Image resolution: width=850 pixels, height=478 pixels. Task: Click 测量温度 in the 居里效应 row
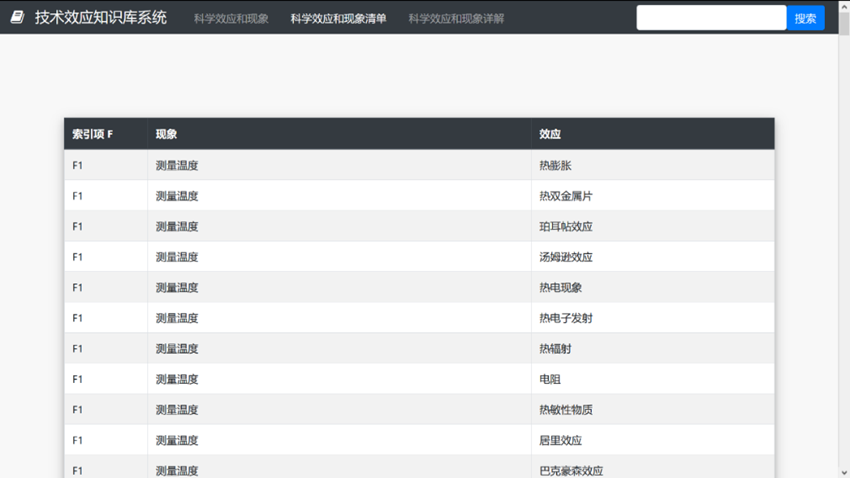pyautogui.click(x=177, y=440)
